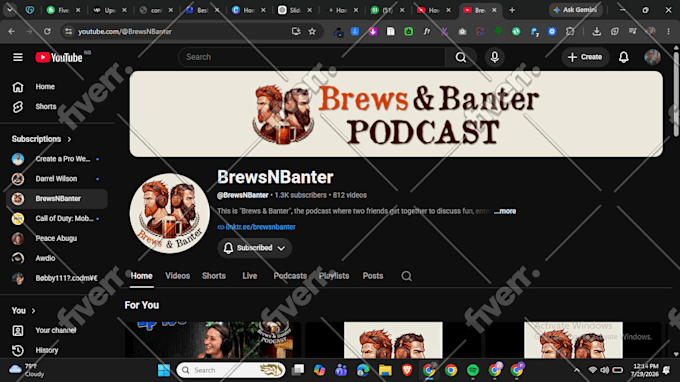This screenshot has height=382, width=680.
Task: Click the 812 videos text
Action: click(350, 196)
